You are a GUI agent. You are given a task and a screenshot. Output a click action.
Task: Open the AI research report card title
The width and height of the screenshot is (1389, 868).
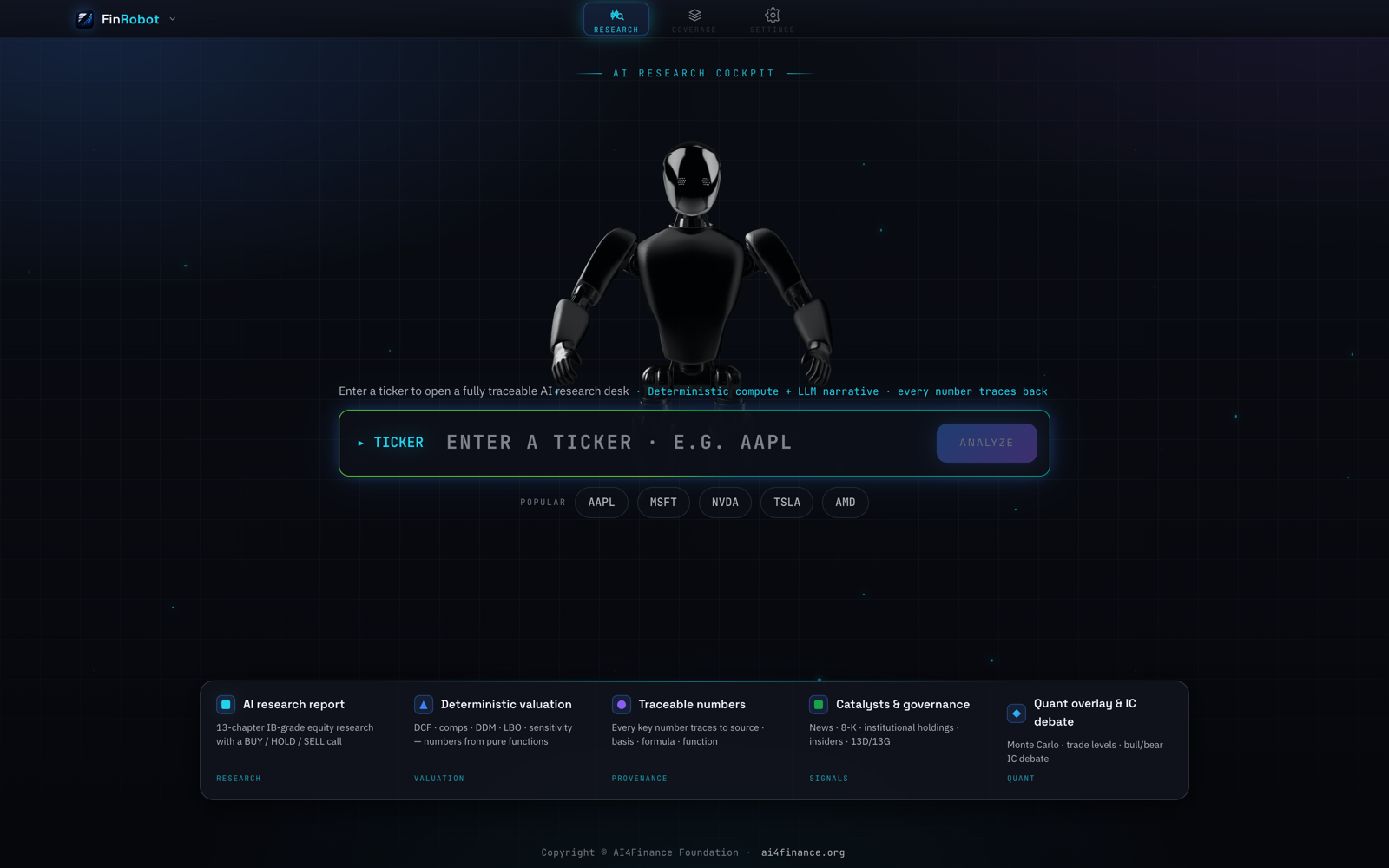[x=293, y=705]
